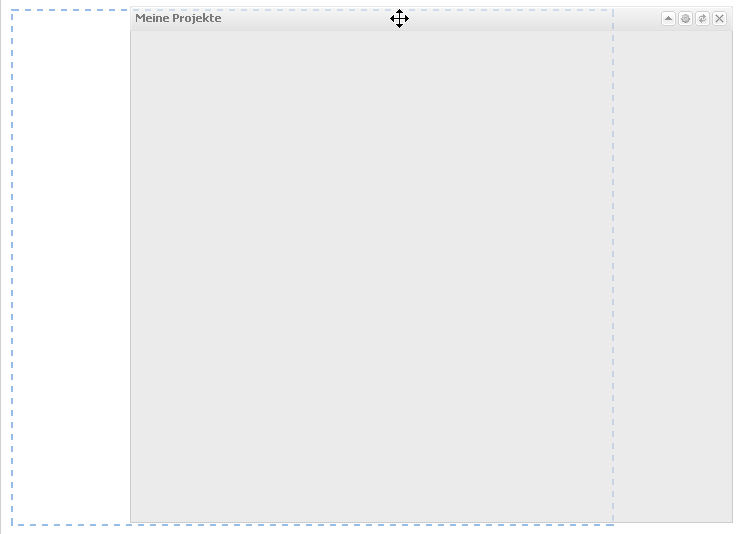Click the dashed left border of drop area

point(12,267)
